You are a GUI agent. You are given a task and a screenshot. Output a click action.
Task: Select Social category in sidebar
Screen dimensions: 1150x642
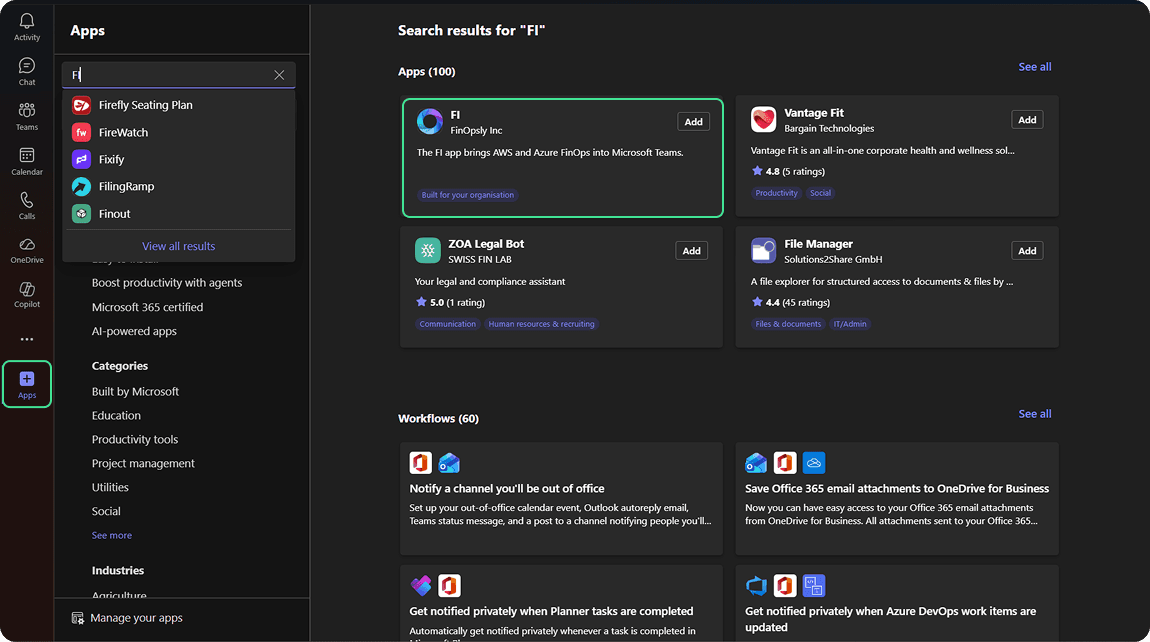106,511
